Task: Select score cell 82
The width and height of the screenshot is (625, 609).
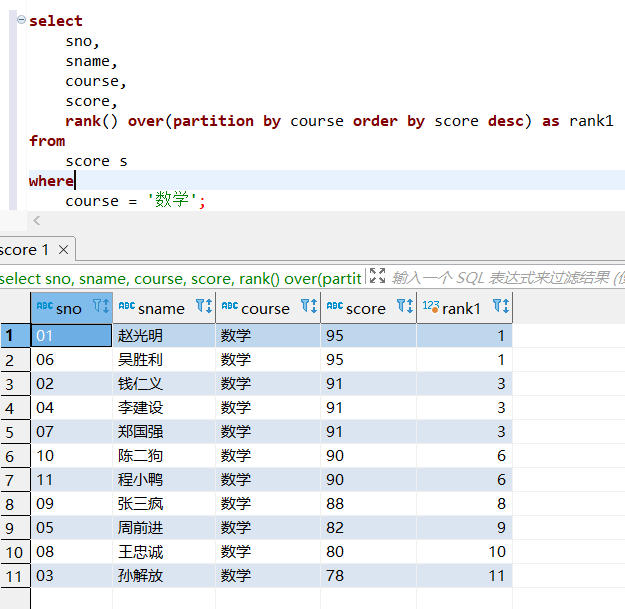Action: (x=369, y=528)
